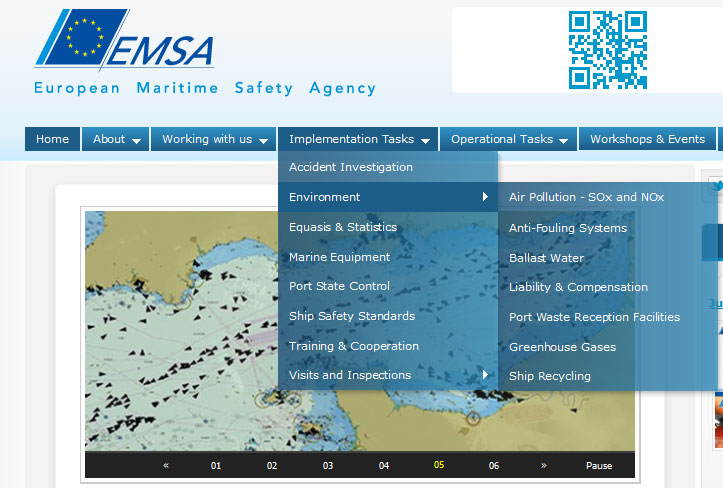Click the Implementation Tasks label

click(x=351, y=139)
